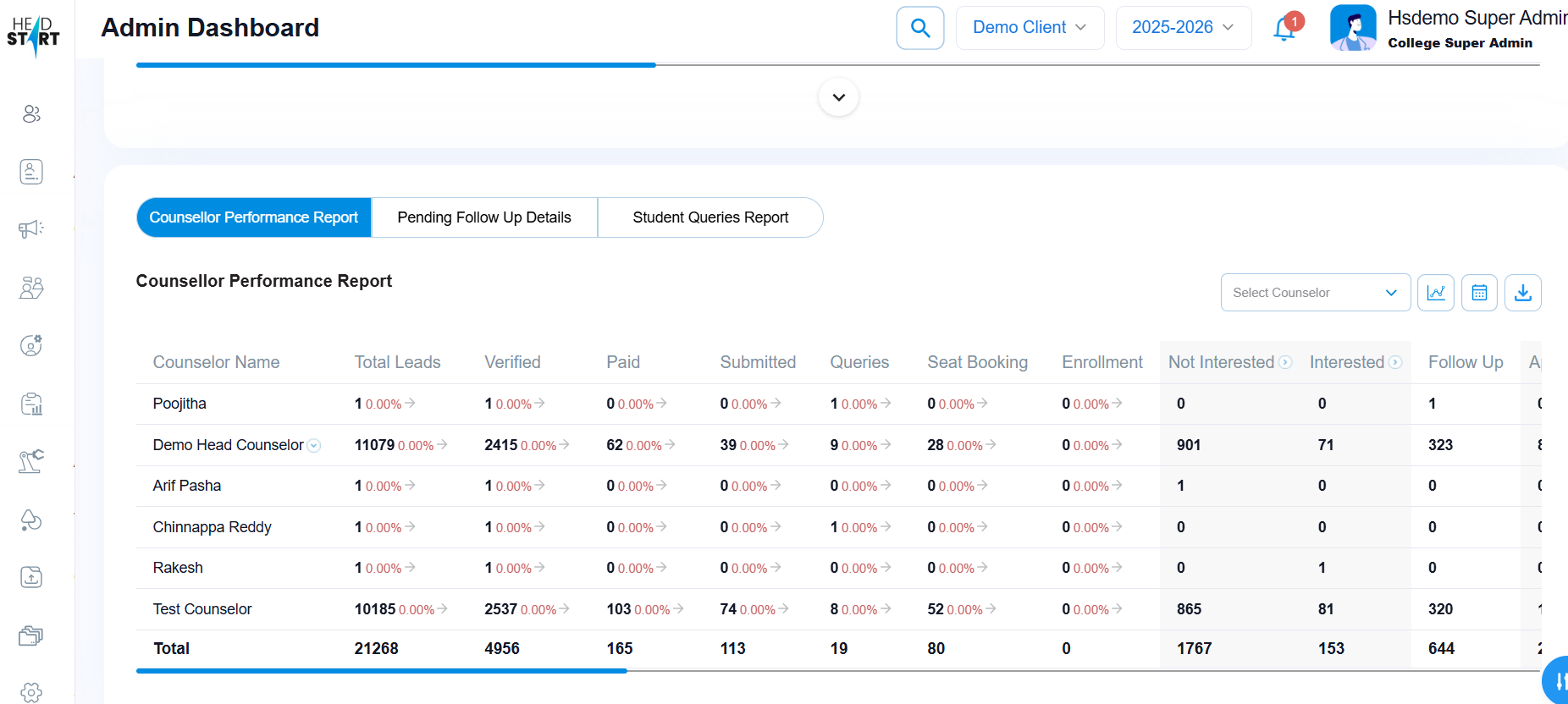The height and width of the screenshot is (704, 1568).
Task: Open the megaphone campaigns sidebar icon
Action: coord(31,228)
